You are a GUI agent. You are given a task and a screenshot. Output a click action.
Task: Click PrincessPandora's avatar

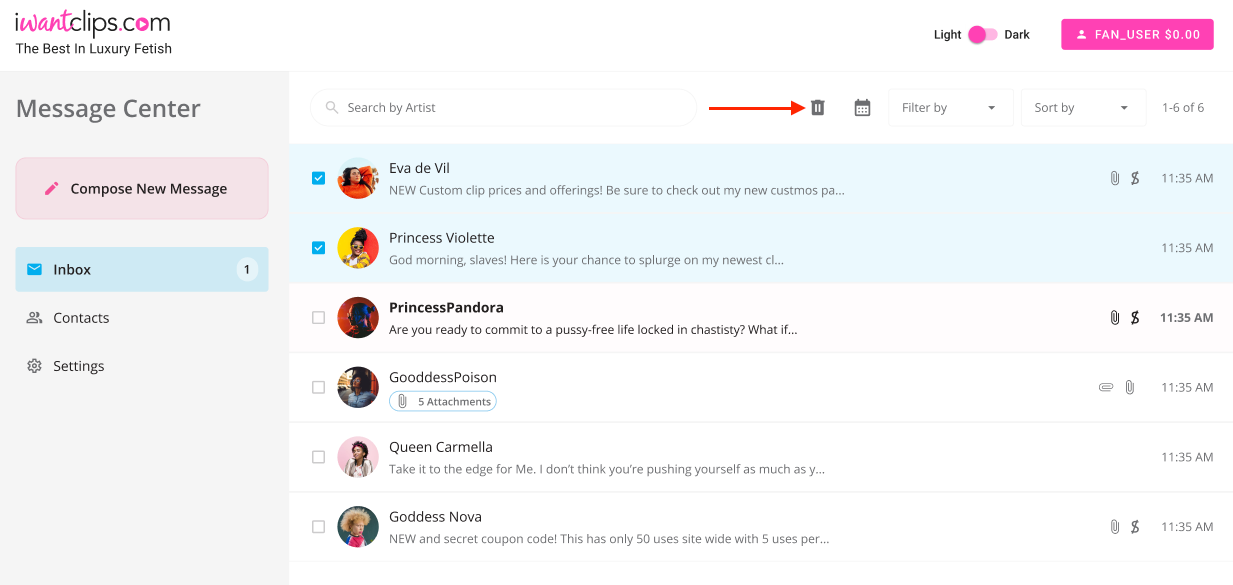(358, 317)
